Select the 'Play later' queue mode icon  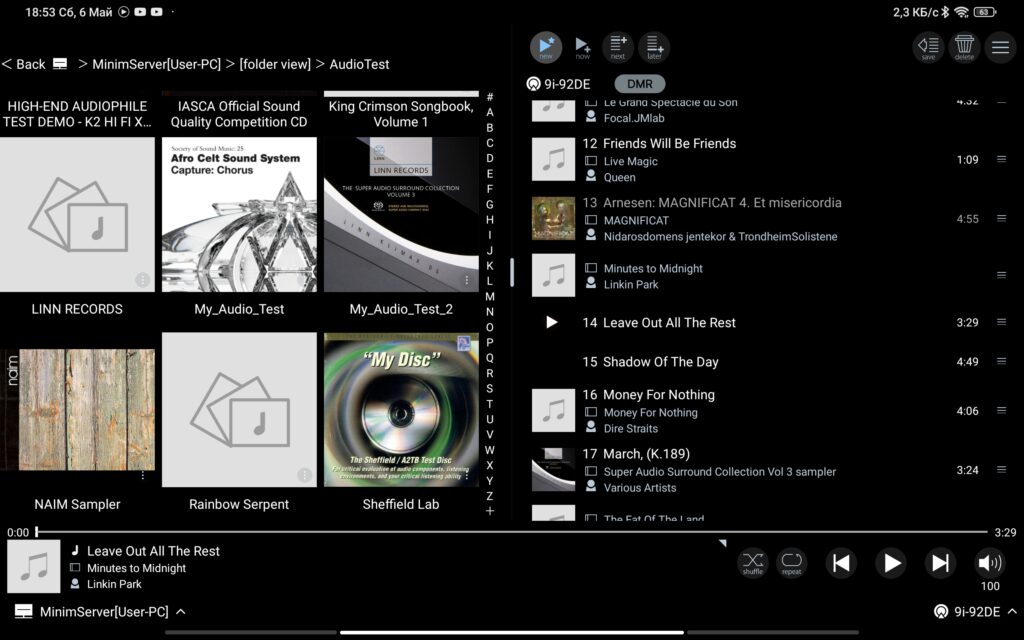(x=654, y=47)
